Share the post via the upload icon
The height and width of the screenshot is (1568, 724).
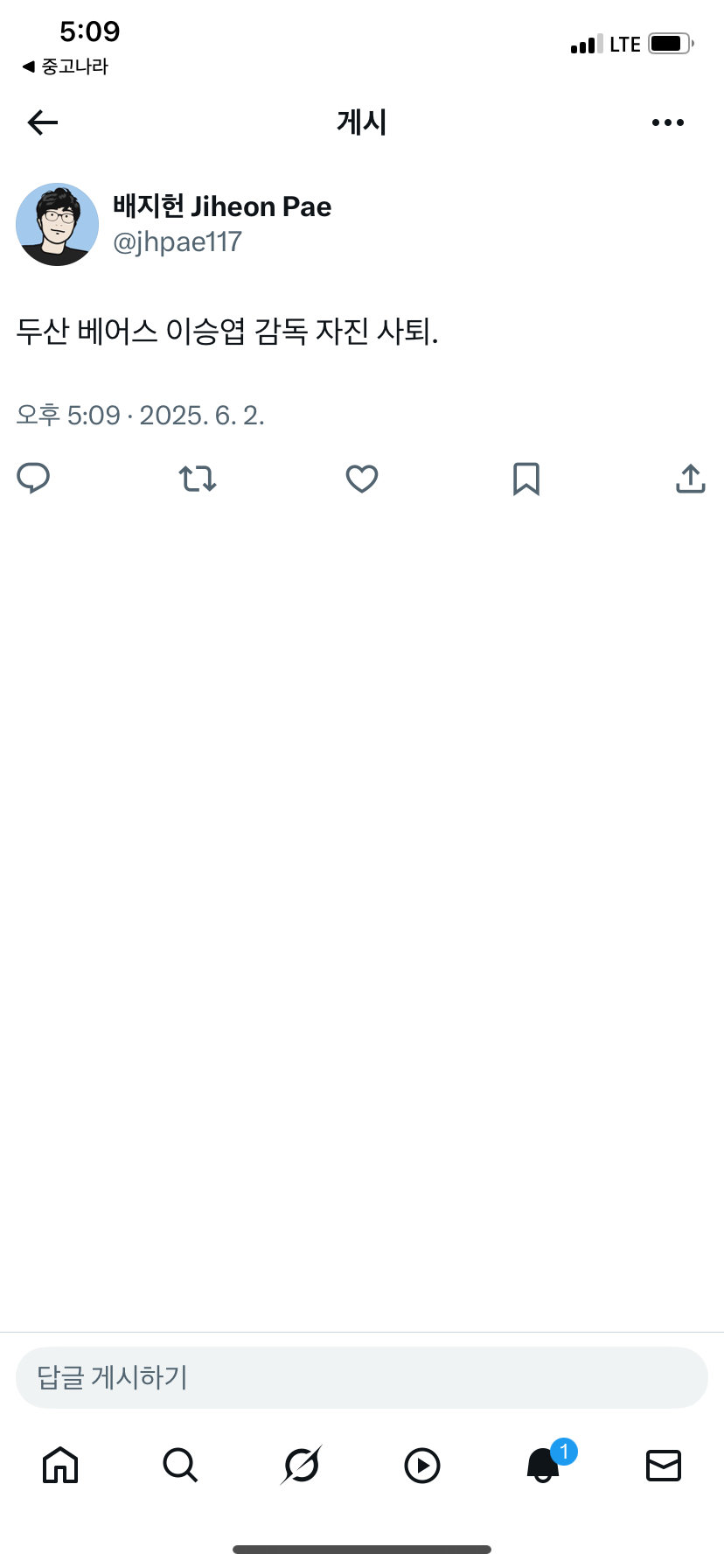click(x=691, y=479)
